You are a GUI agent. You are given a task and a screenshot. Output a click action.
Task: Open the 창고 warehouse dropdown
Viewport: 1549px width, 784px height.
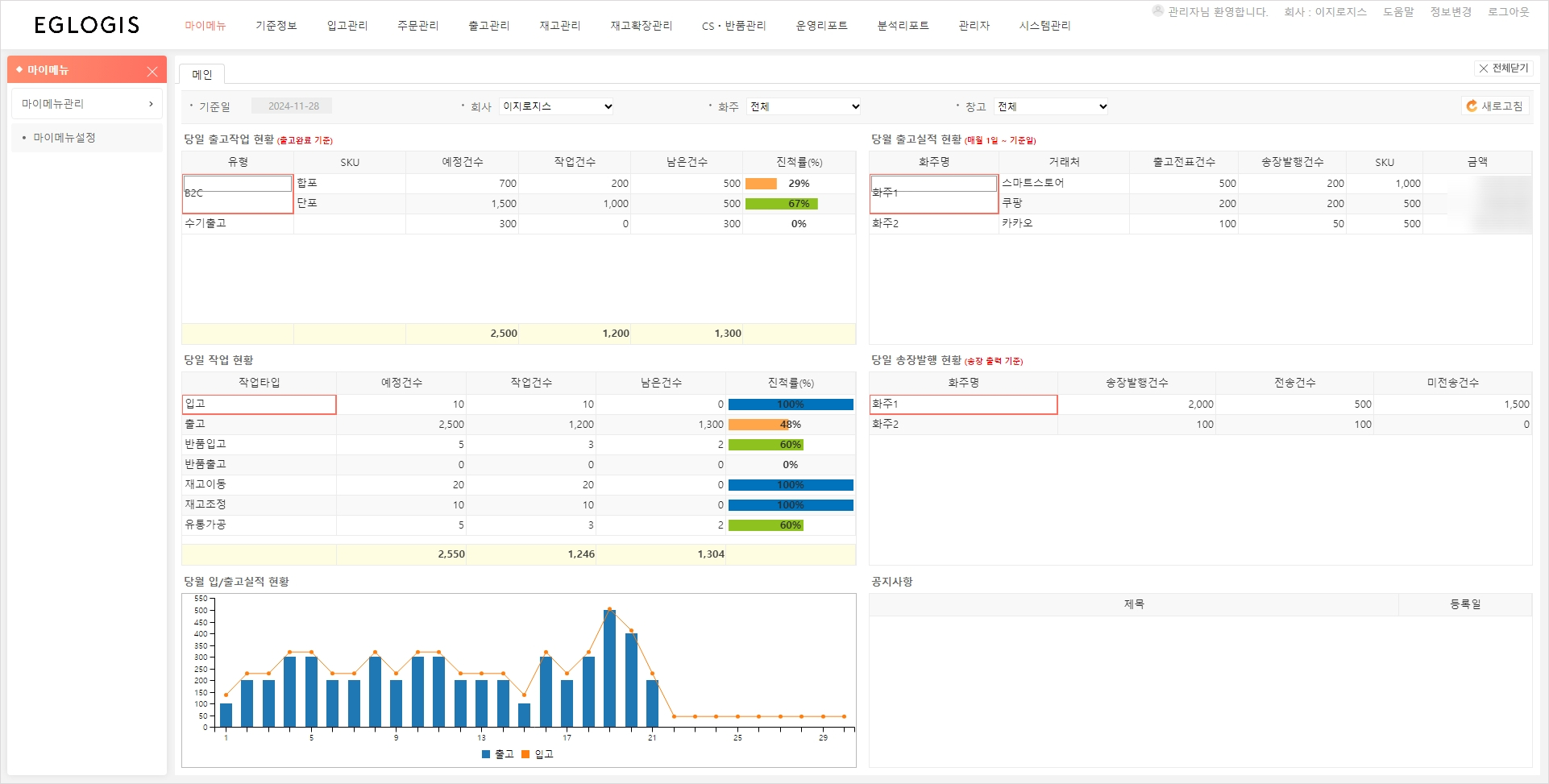coord(1051,106)
